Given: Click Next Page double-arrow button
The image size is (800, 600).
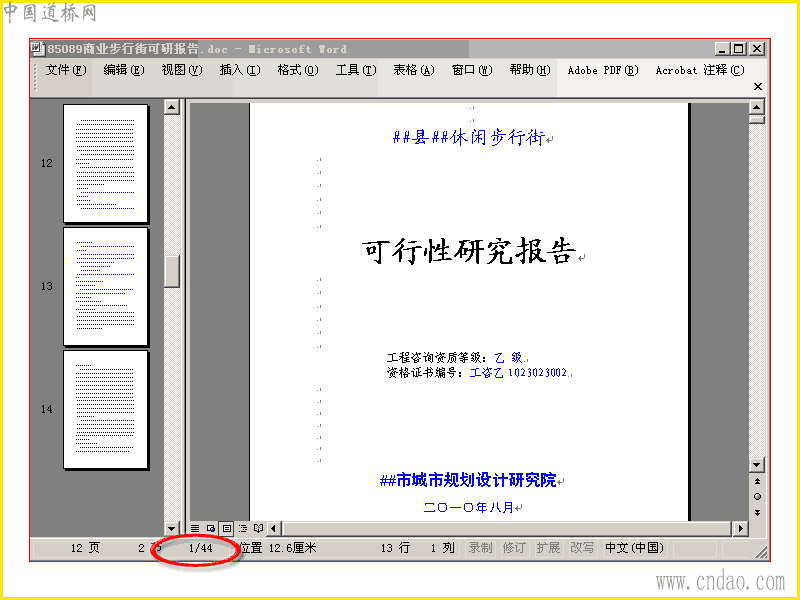Looking at the screenshot, I should pyautogui.click(x=757, y=512).
